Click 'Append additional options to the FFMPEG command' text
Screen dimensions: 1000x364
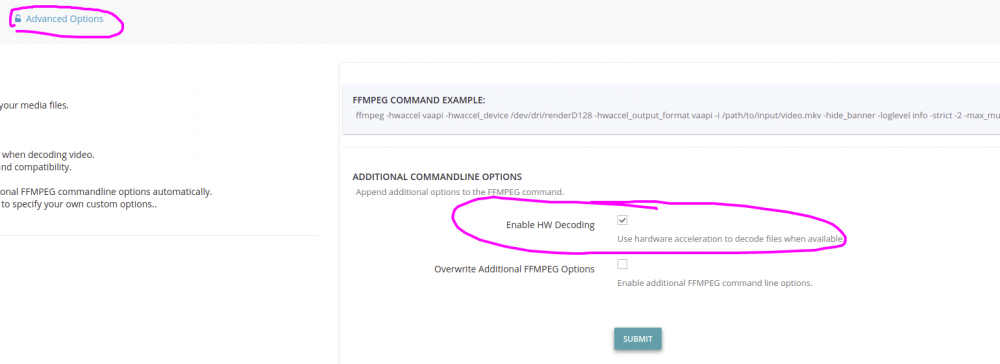[x=460, y=191]
